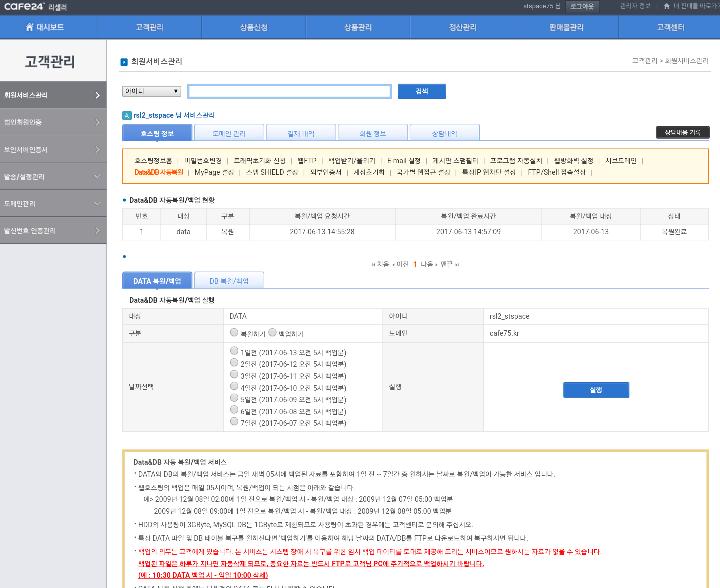The image size is (720, 588).
Task: Open the 상품신청 top menu
Action: tap(253, 27)
